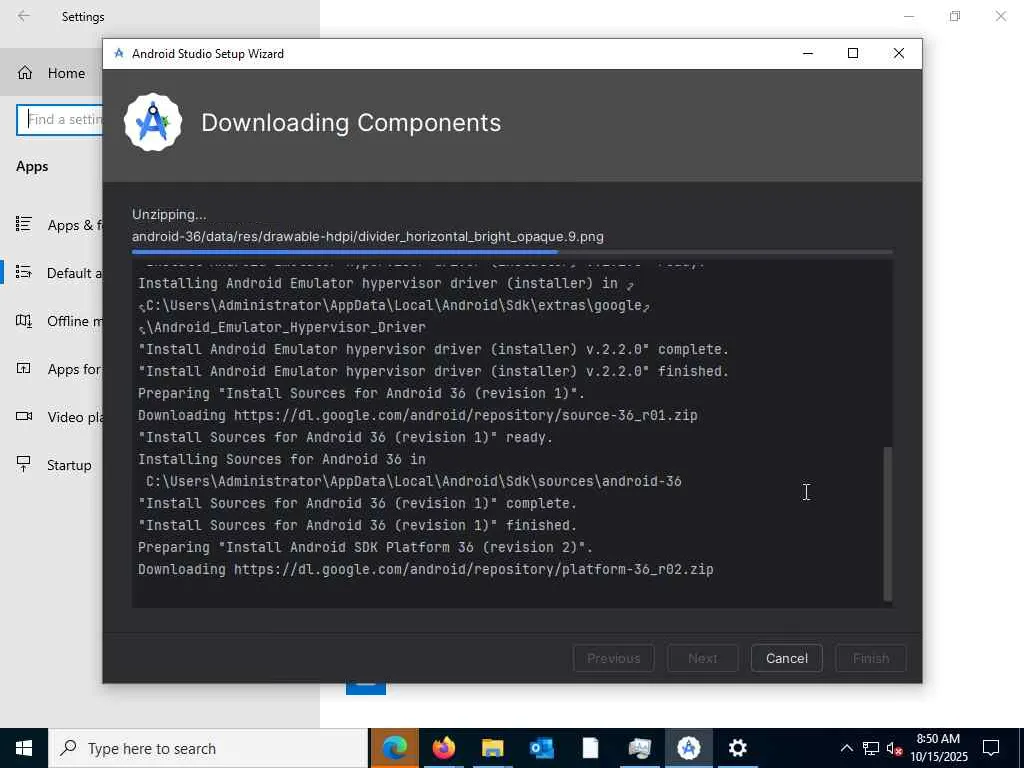The width and height of the screenshot is (1024, 768).
Task: Click the taskbar search box
Action: pos(208,748)
